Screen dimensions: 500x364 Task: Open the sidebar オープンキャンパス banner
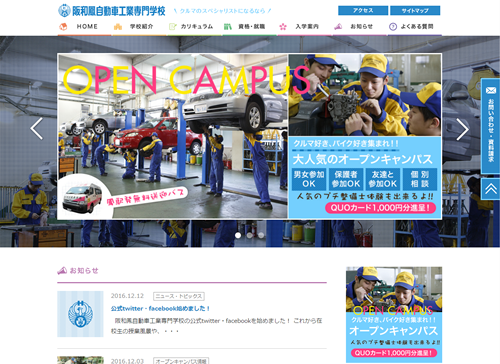(394, 315)
